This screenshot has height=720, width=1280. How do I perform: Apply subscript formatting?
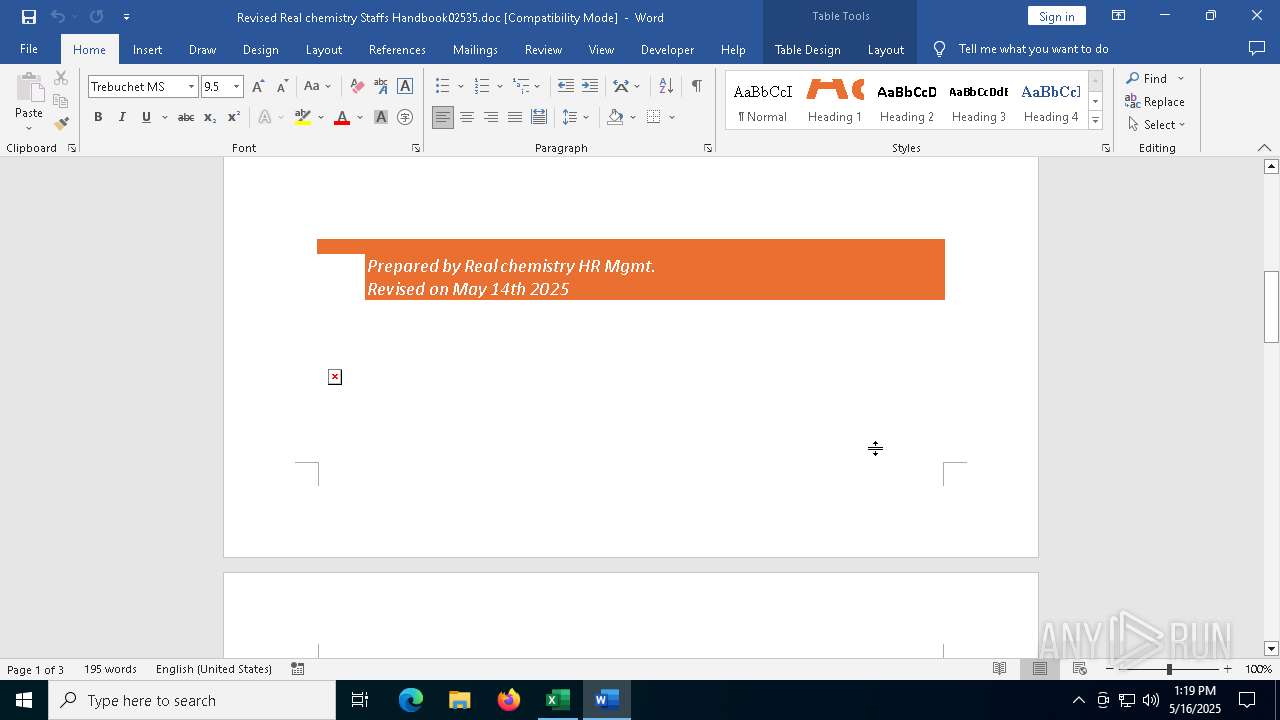(x=210, y=117)
